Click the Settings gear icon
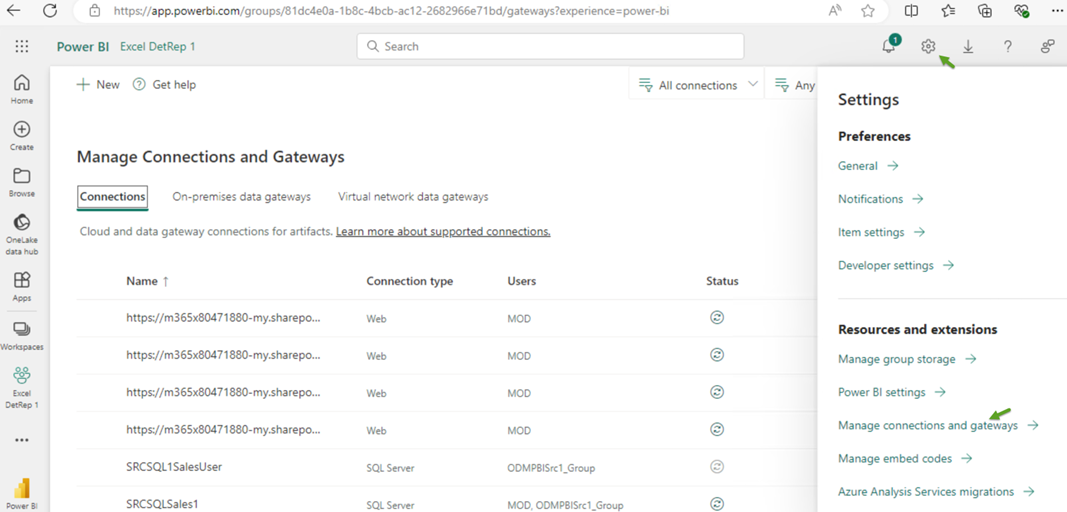 coord(928,46)
